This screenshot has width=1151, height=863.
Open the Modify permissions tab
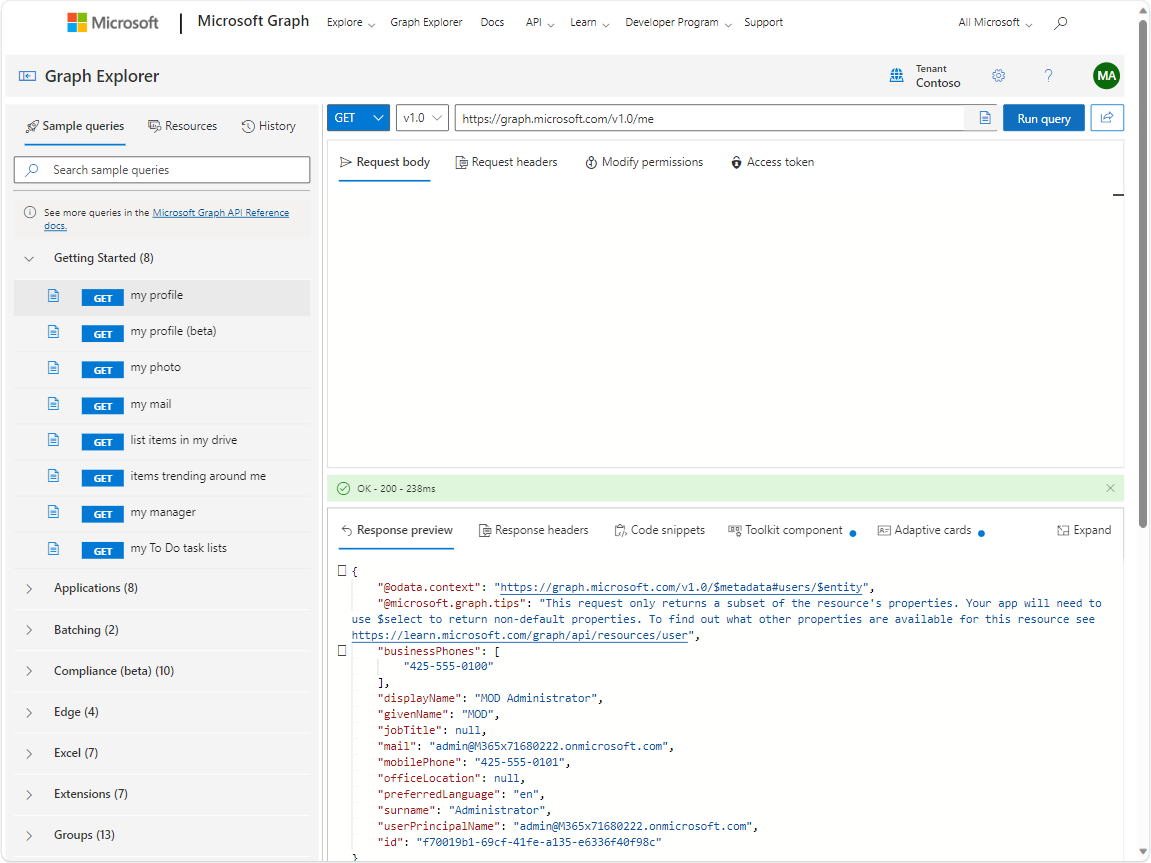point(644,162)
